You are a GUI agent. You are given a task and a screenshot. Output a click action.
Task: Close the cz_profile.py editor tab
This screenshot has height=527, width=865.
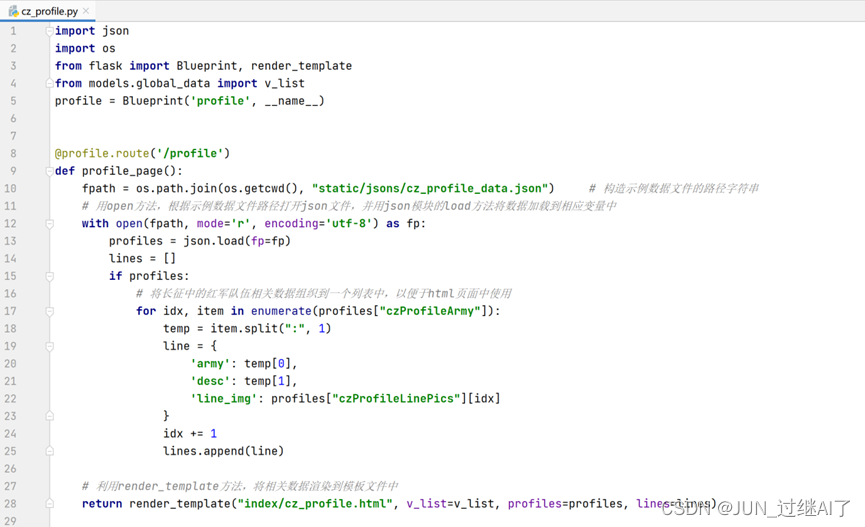[86, 10]
